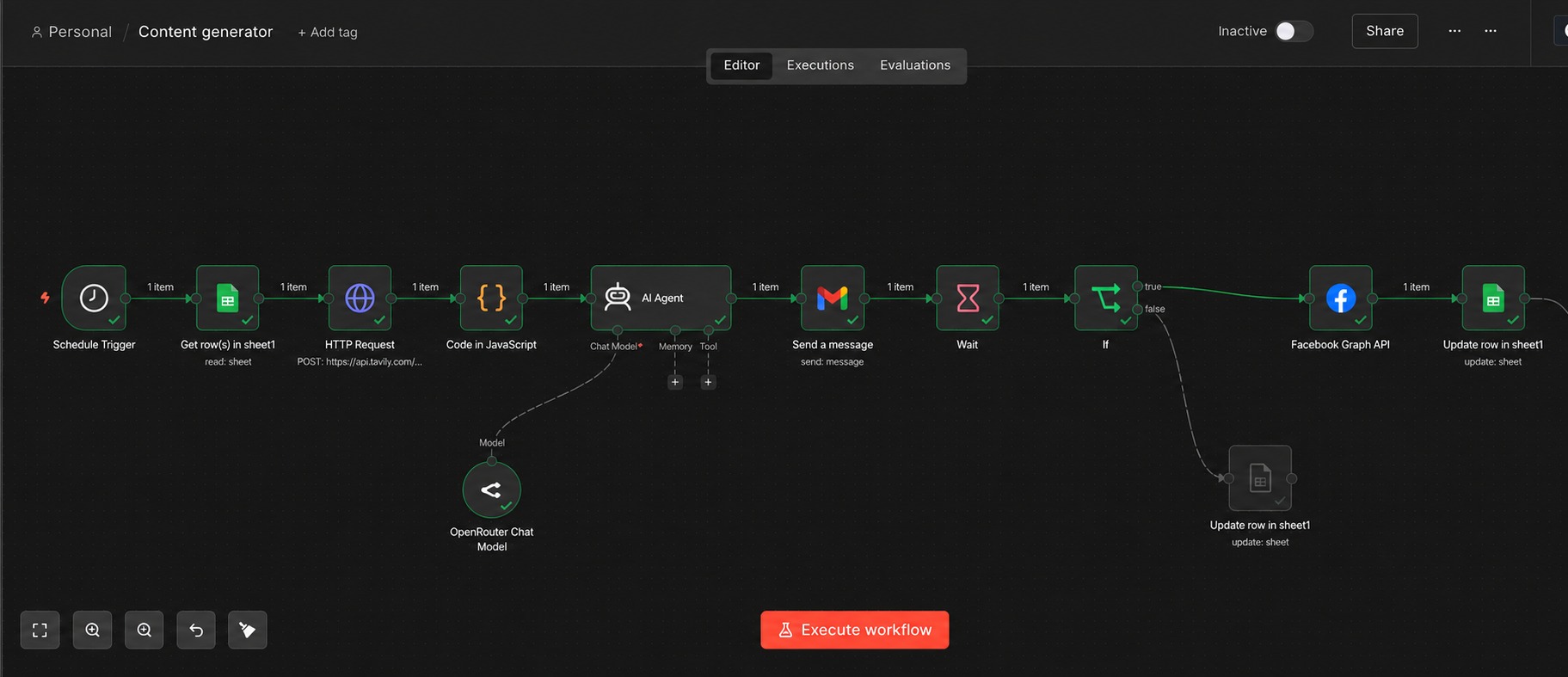Select the If branching node

pos(1106,298)
